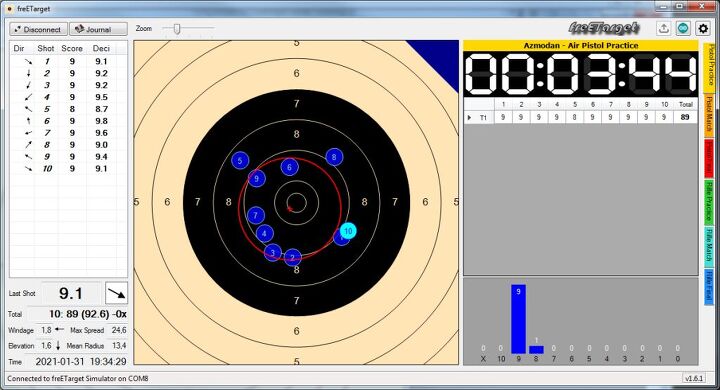Select decimal score 9.6 for shot 7
Viewport: 720px width, 390px height.
pyautogui.click(x=101, y=133)
